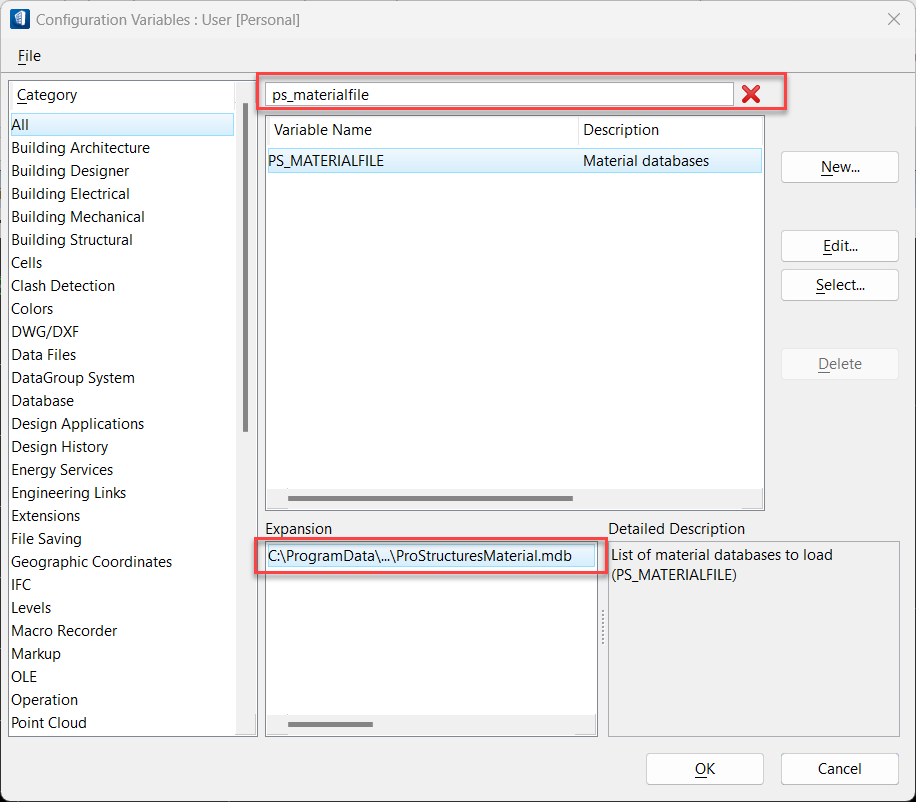Select the Engineering Links category
This screenshot has height=802, width=916.
point(68,493)
